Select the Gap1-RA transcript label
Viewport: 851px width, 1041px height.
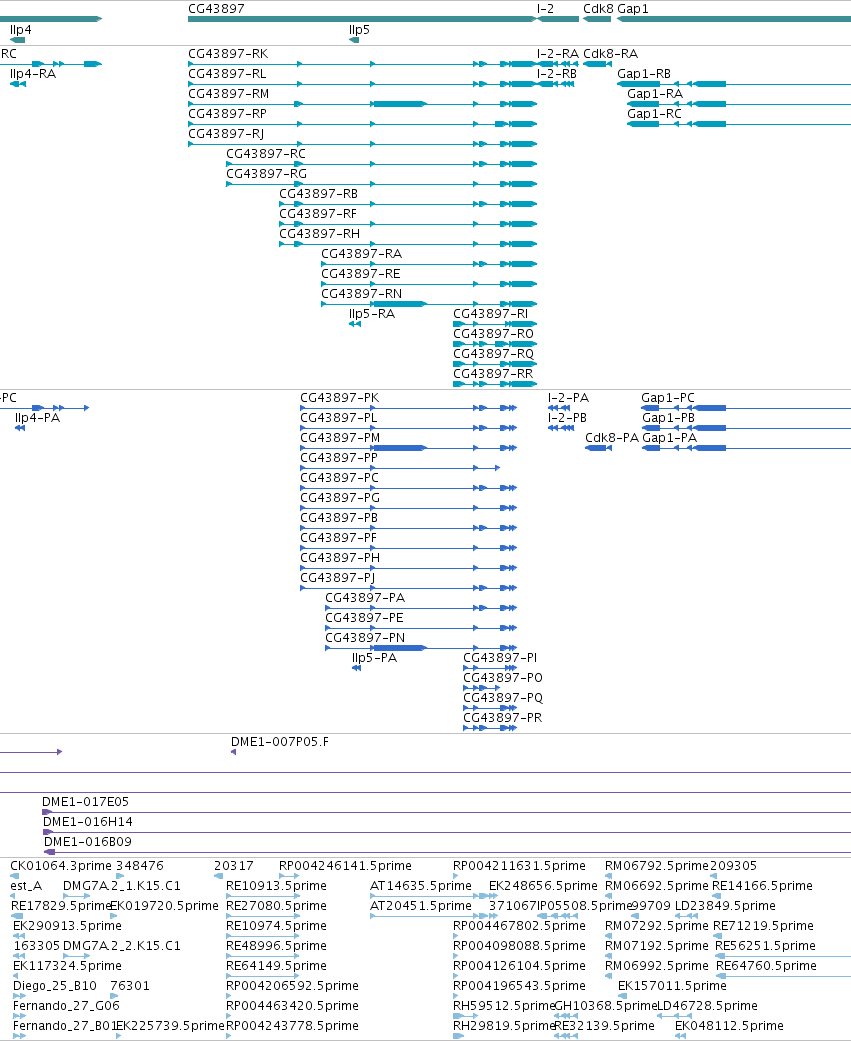tap(655, 94)
